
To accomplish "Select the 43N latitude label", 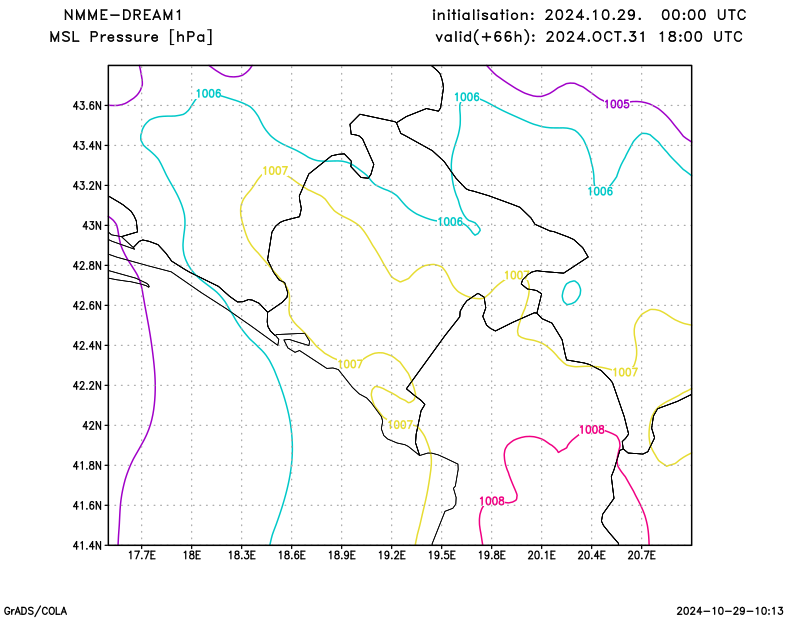I will point(92,226).
